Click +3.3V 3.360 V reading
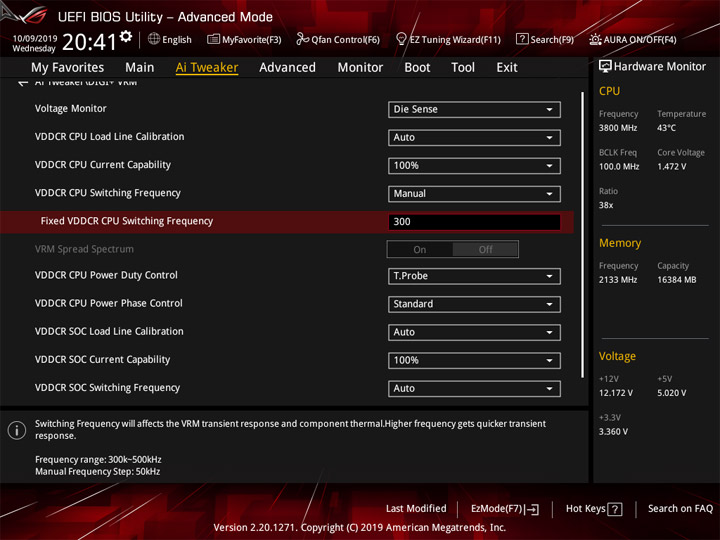The width and height of the screenshot is (720, 540). (x=613, y=432)
